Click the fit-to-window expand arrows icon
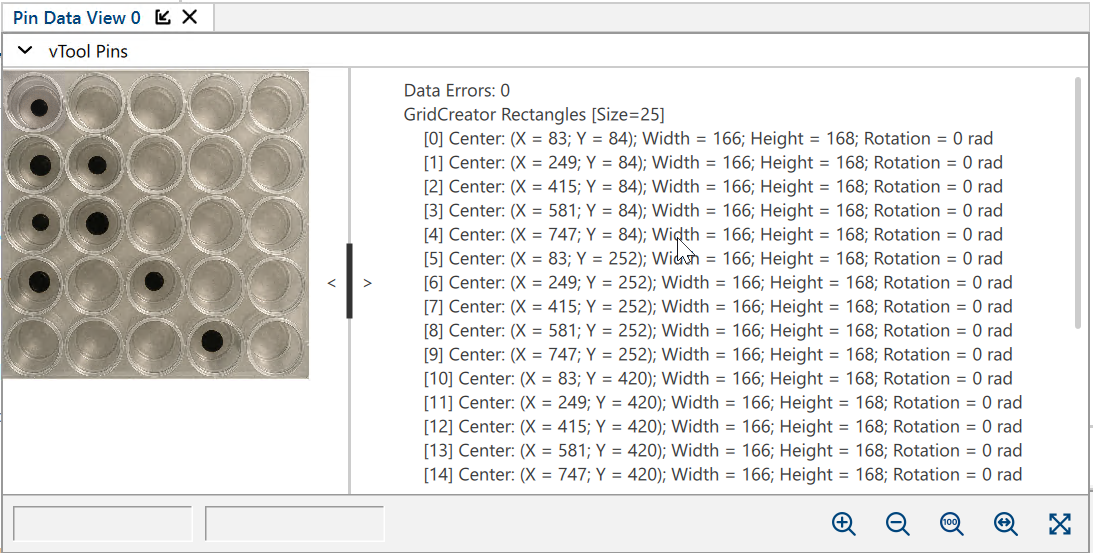The width and height of the screenshot is (1093, 553). pyautogui.click(x=1060, y=524)
